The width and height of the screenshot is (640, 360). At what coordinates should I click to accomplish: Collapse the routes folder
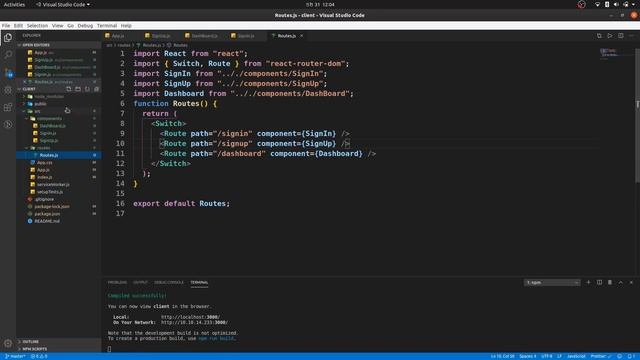43,148
